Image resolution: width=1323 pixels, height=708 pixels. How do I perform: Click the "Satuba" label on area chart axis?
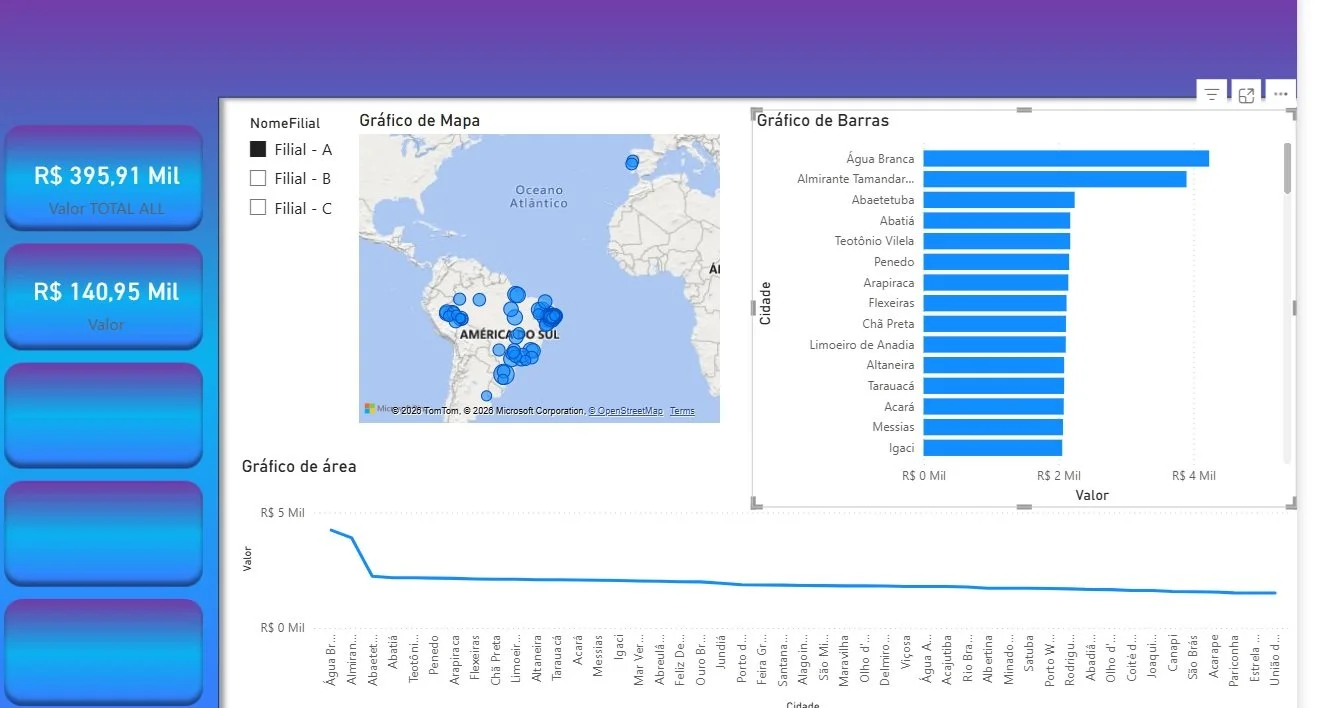(1029, 651)
